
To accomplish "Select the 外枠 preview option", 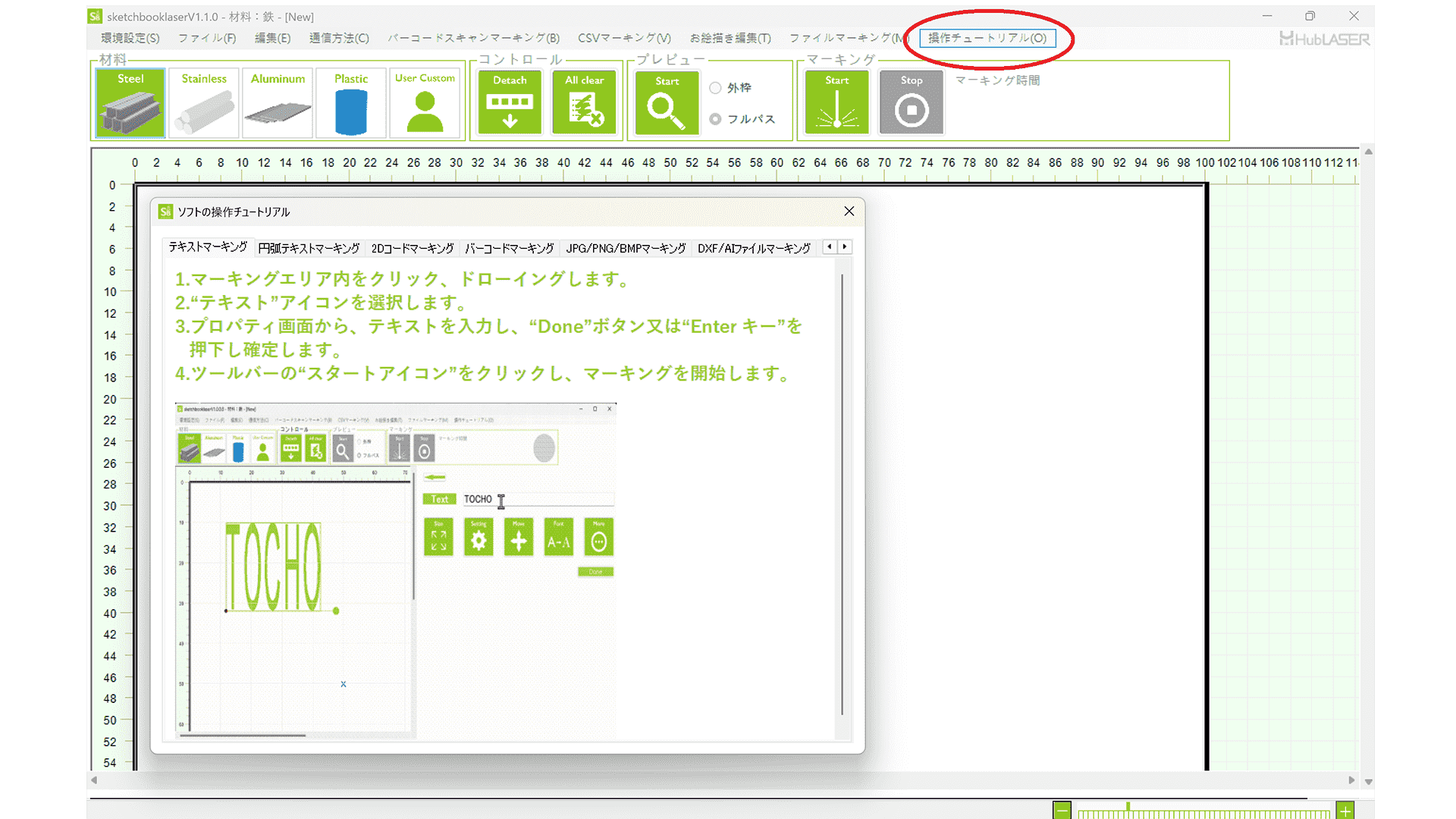I will [730, 88].
